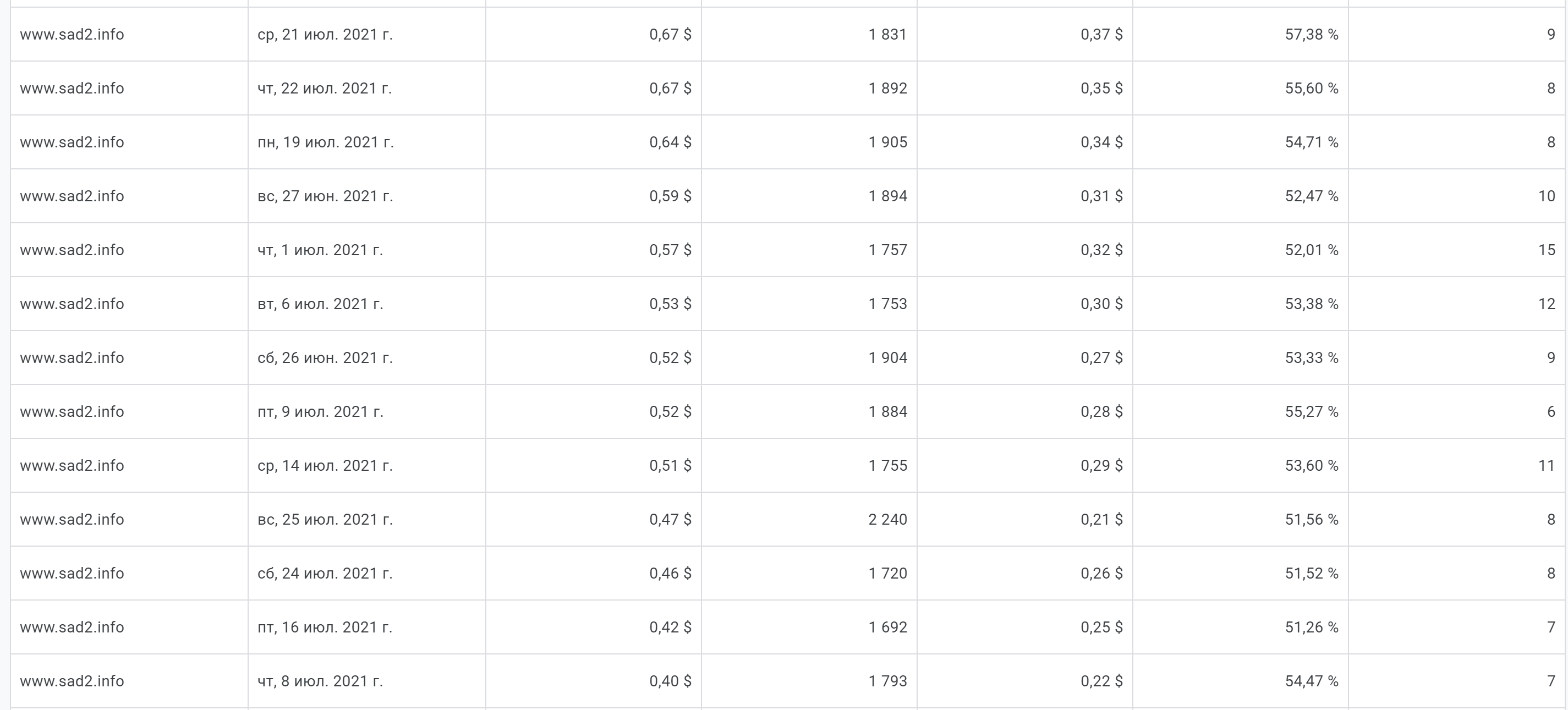This screenshot has height=710, width=1568.
Task: Click the 0,64 $ cell
Action: tap(670, 142)
